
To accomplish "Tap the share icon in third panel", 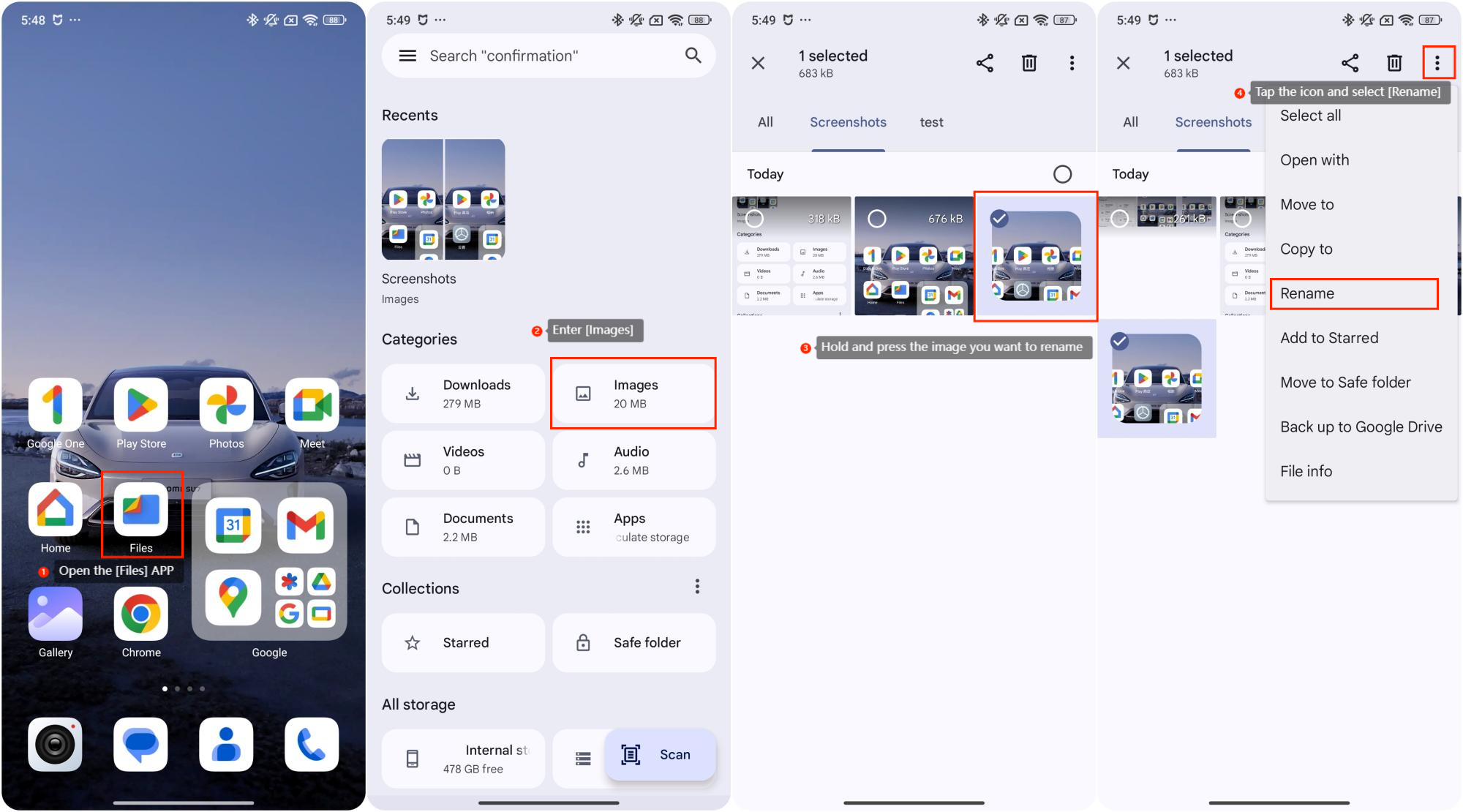I will point(985,63).
